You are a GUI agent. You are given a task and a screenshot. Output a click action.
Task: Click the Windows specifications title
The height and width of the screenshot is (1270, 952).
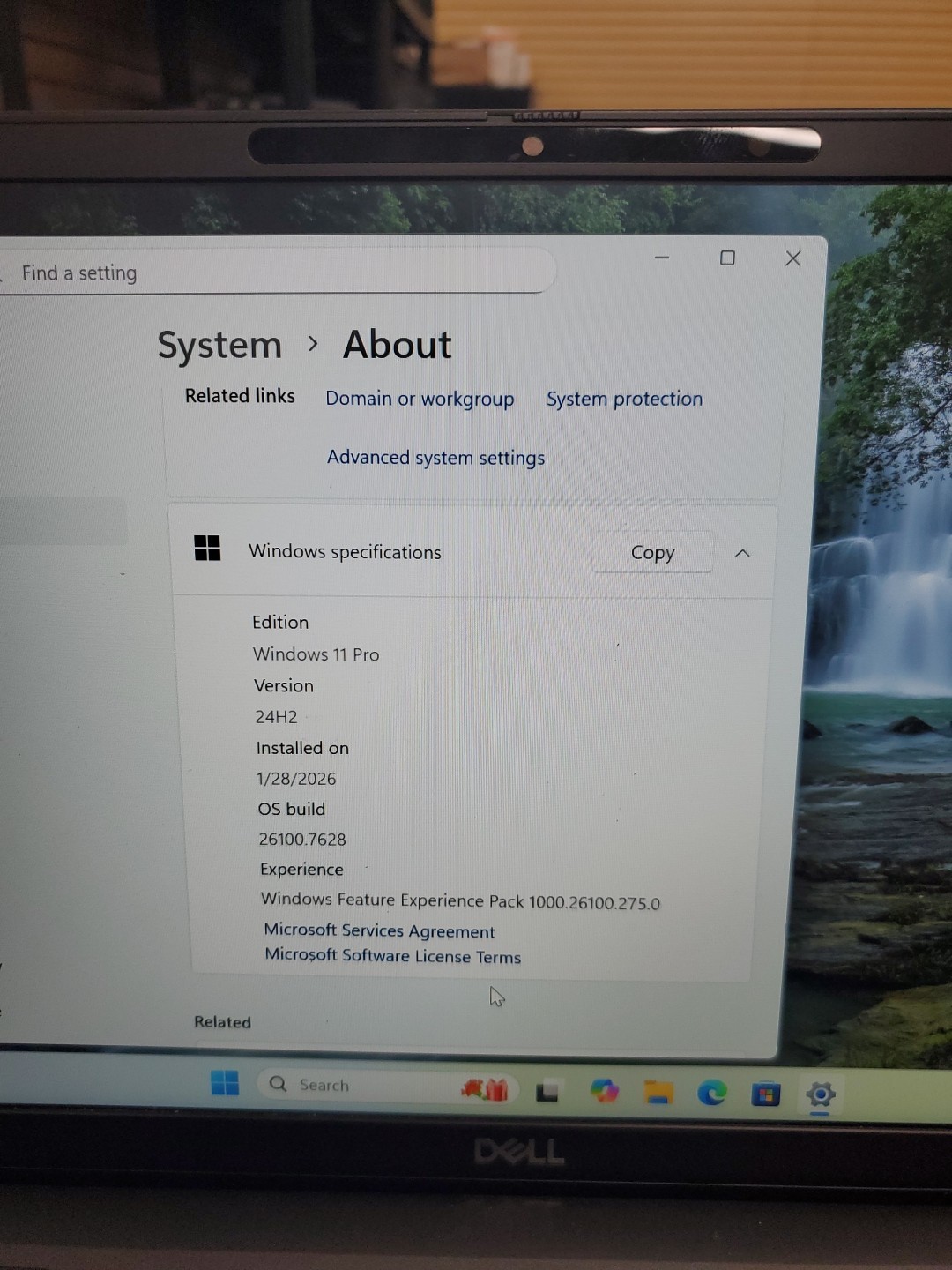(x=345, y=551)
